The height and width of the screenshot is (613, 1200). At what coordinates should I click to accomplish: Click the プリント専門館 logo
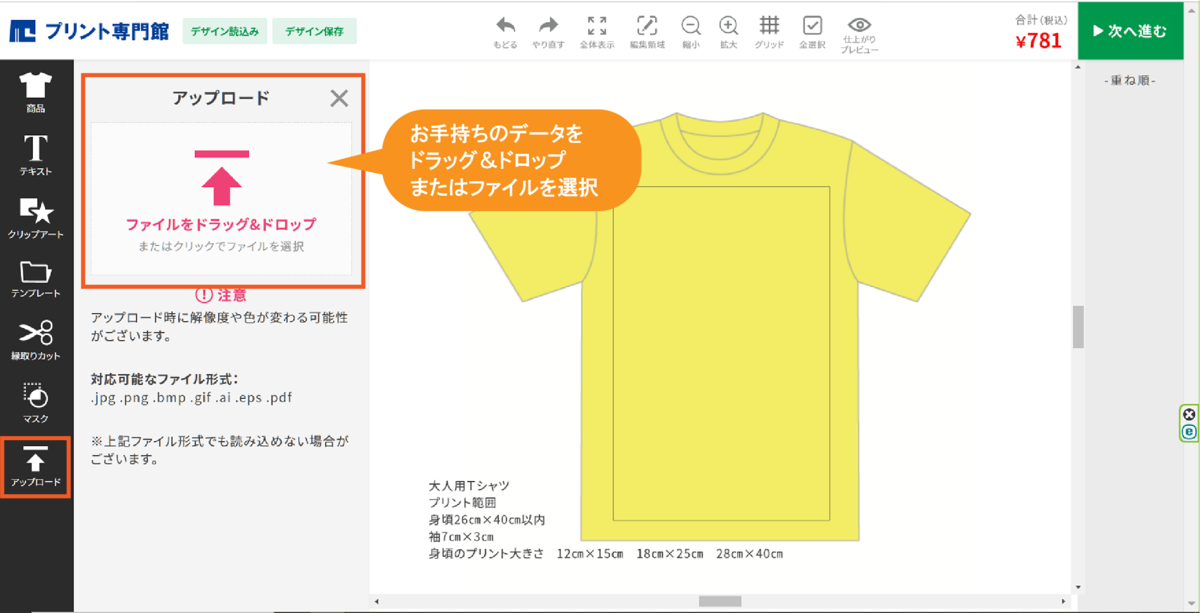(x=90, y=32)
